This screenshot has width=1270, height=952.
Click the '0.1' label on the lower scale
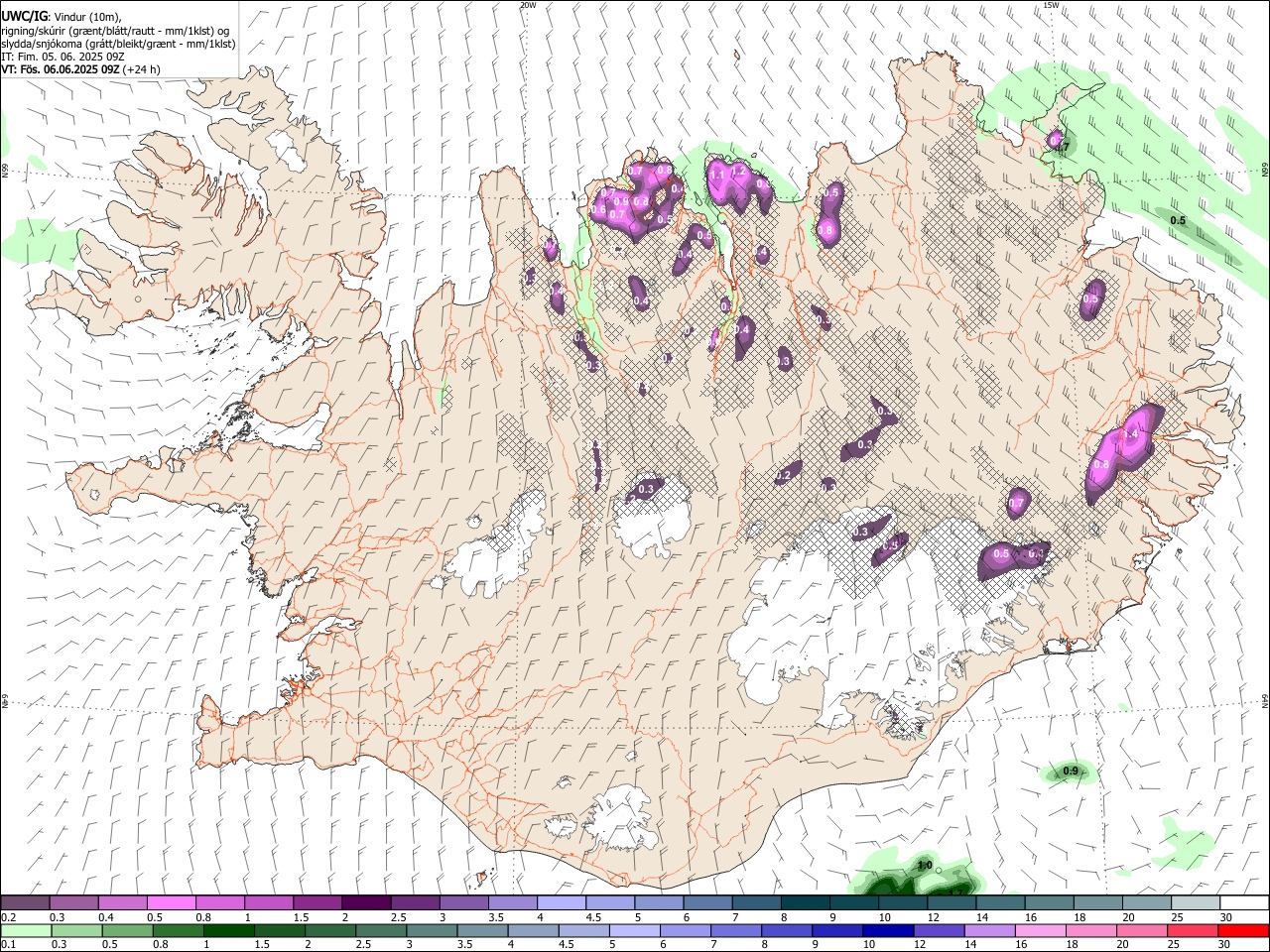[8, 945]
